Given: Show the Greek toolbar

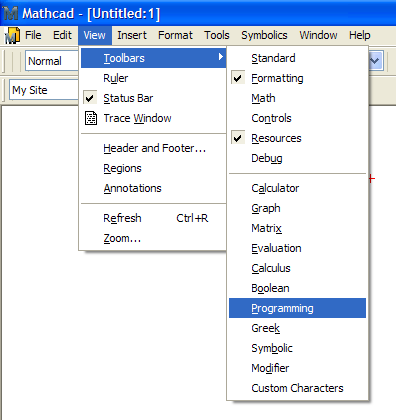Looking at the screenshot, I should pyautogui.click(x=297, y=328).
